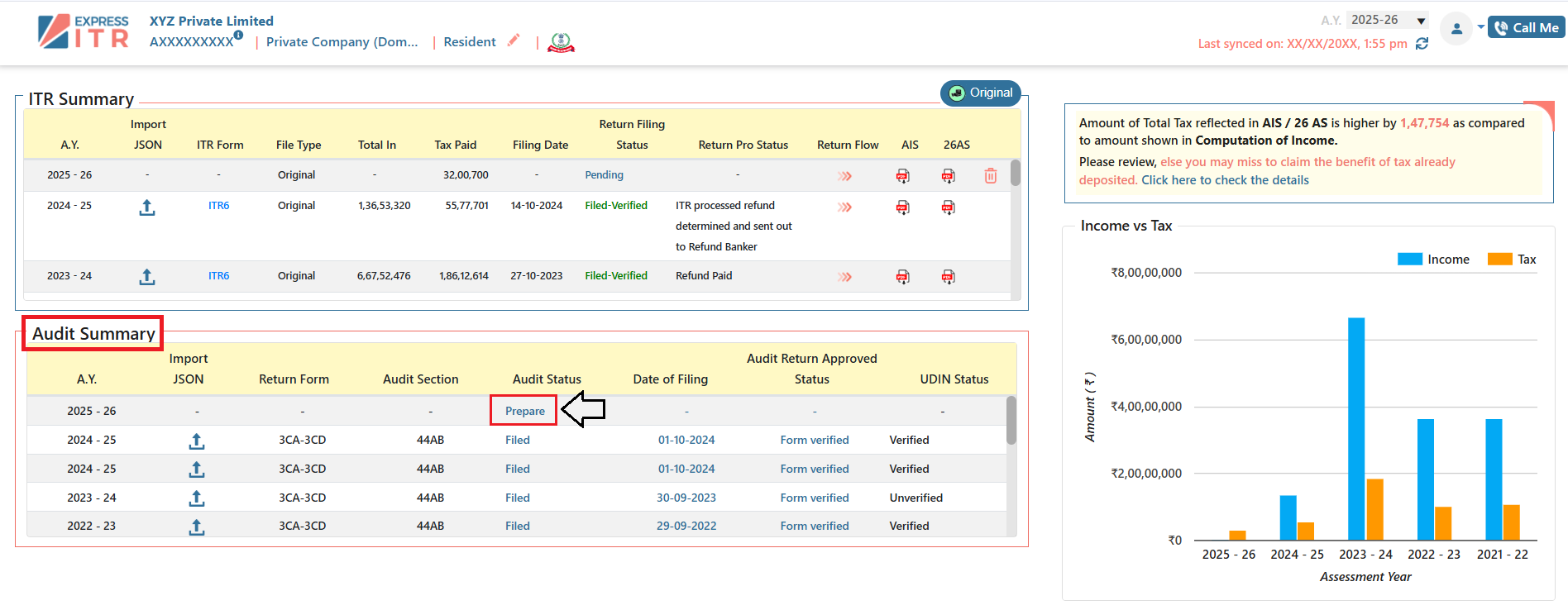Click Prepare for audit 2025-26

[525, 411]
